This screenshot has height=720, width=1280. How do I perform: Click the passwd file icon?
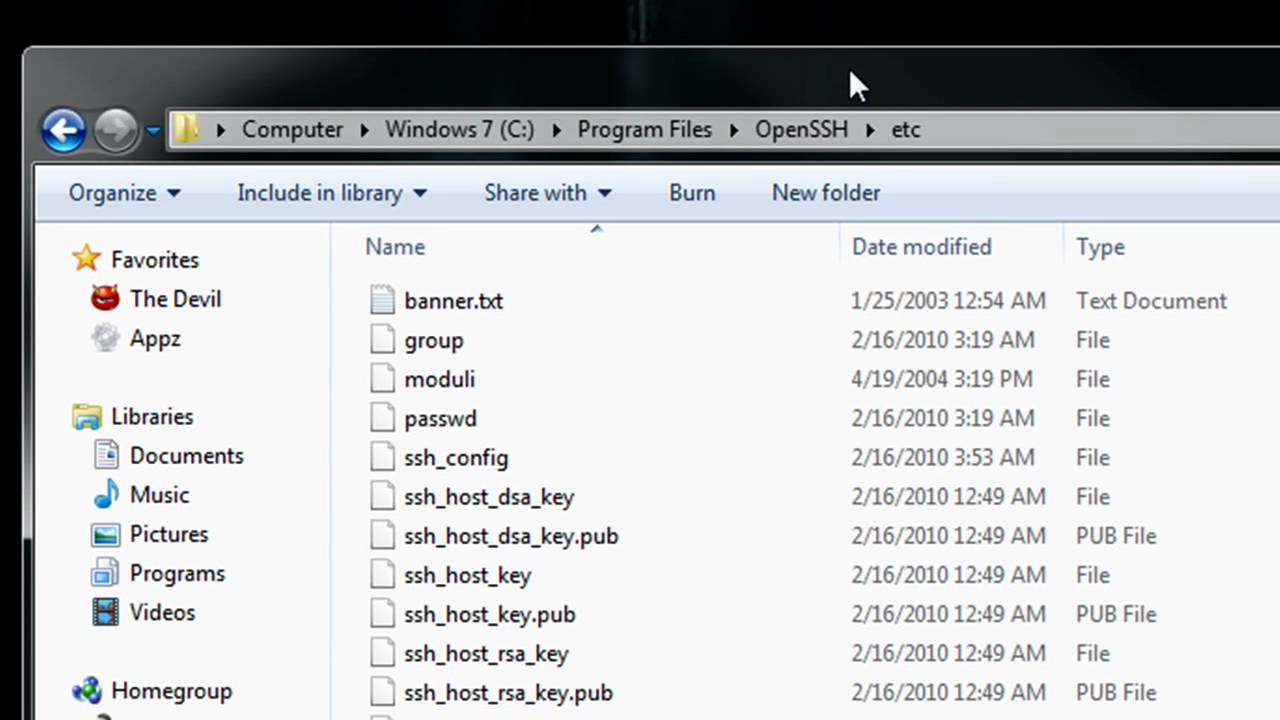(x=382, y=418)
